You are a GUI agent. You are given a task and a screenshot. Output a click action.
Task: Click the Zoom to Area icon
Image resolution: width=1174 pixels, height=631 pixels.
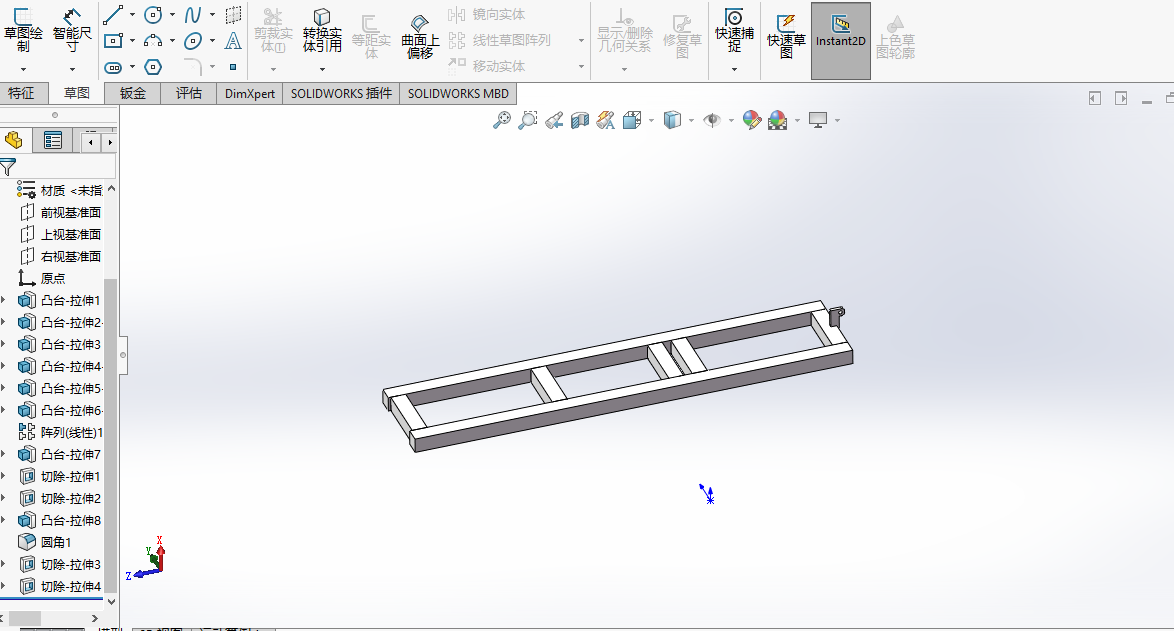tap(528, 120)
